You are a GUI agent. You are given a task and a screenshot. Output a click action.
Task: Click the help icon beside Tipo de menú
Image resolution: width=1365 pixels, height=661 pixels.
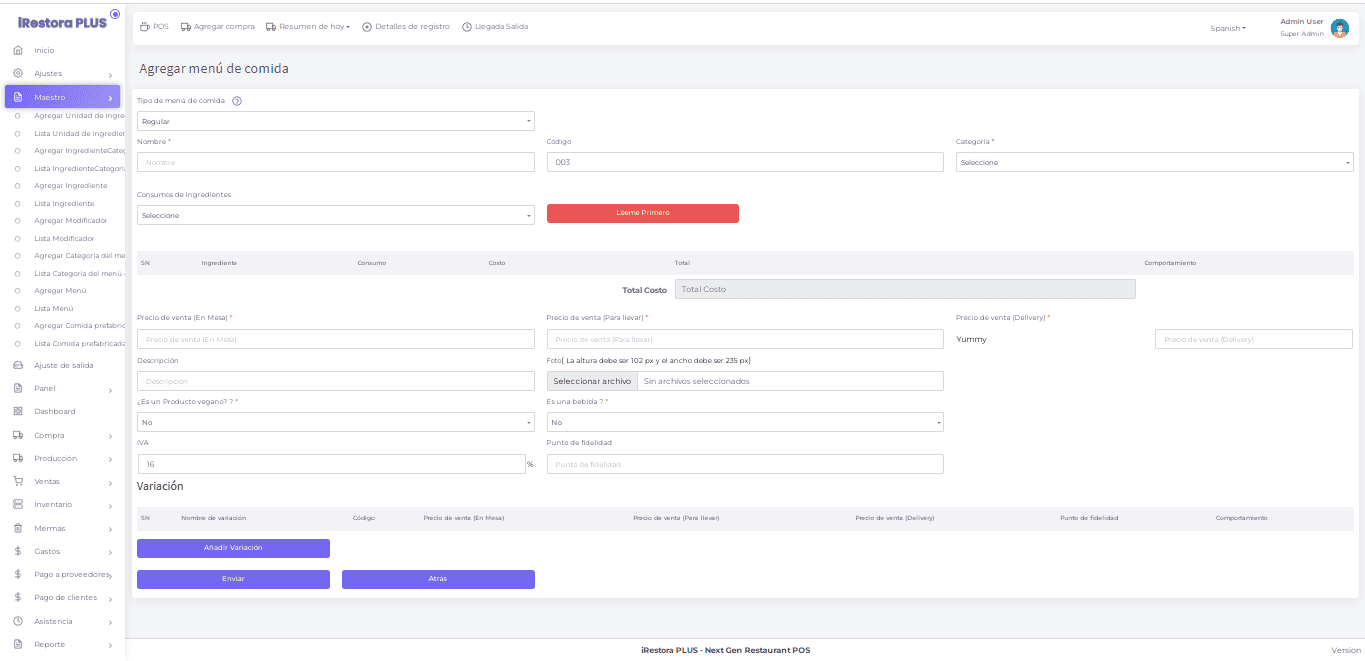coord(237,101)
